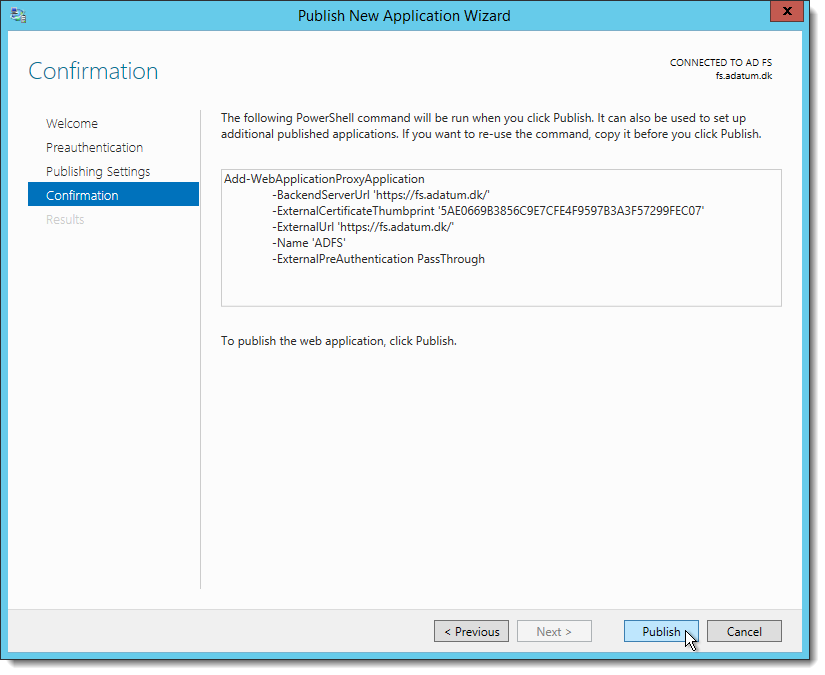Publish the web application
825x675 pixels.
click(661, 631)
